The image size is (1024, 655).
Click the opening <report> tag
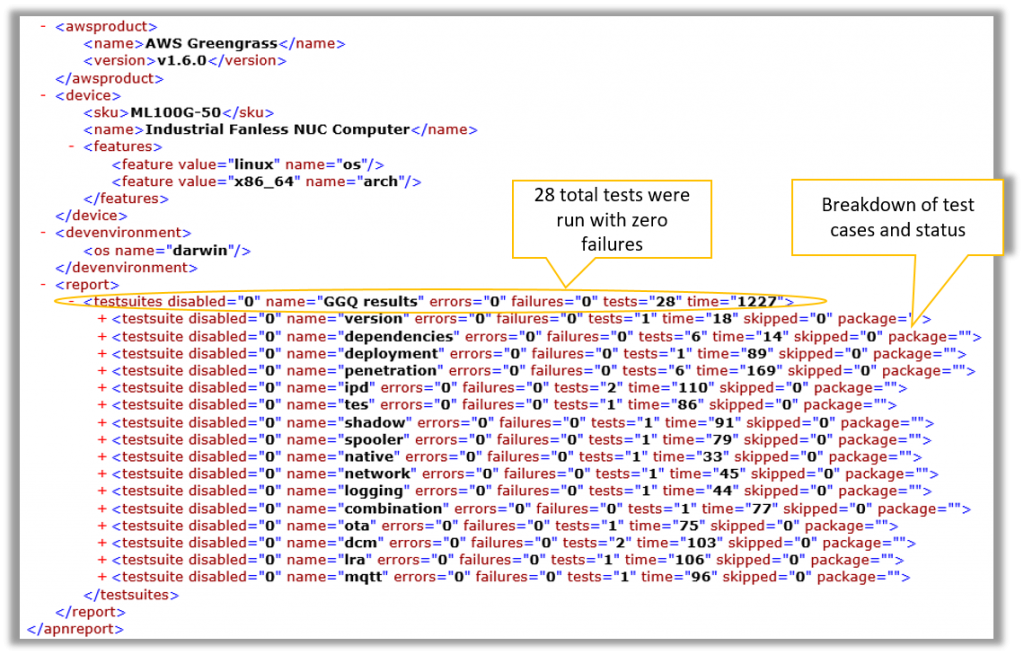(88, 285)
